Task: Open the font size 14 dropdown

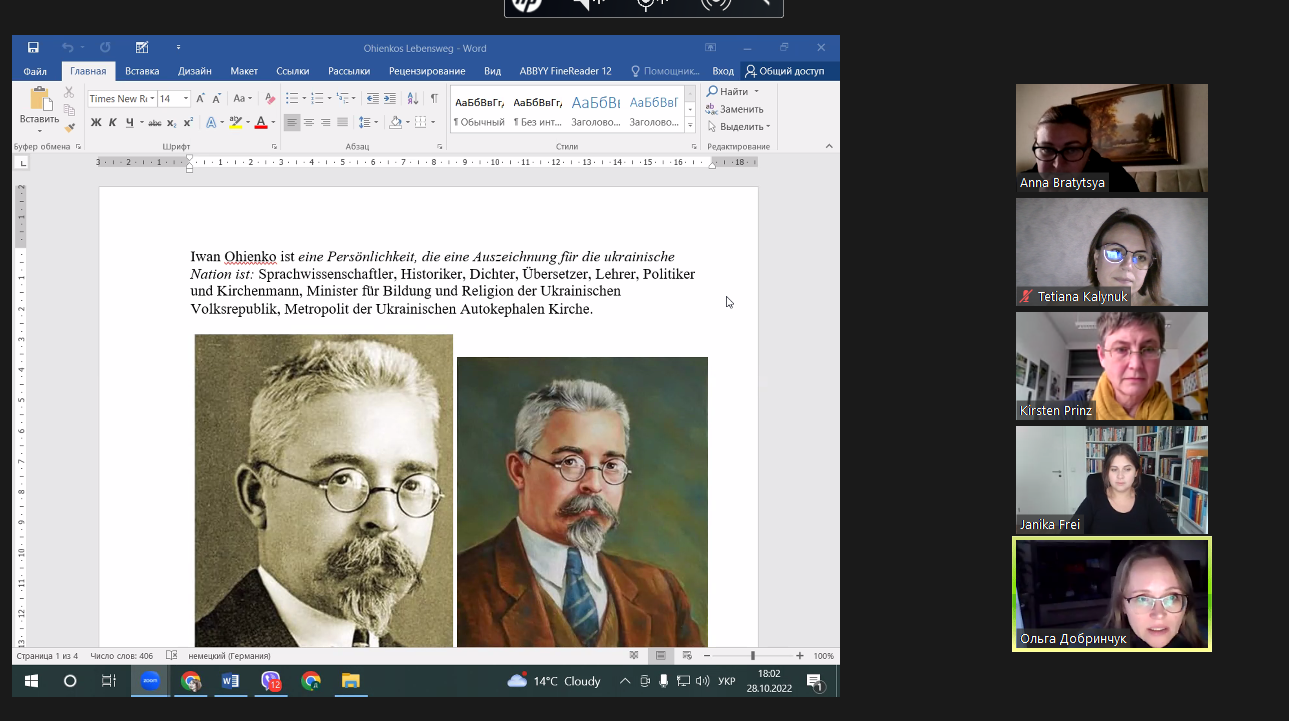Action: pyautogui.click(x=186, y=99)
